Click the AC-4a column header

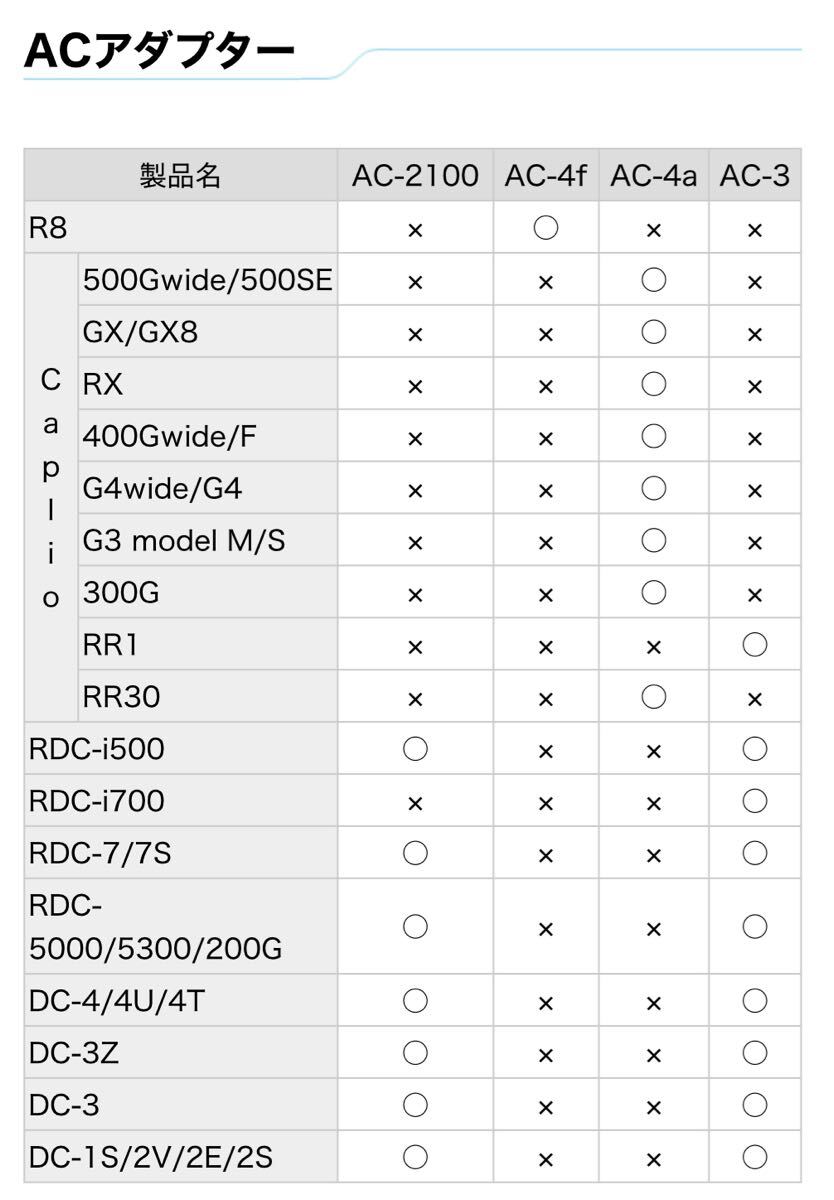[653, 176]
